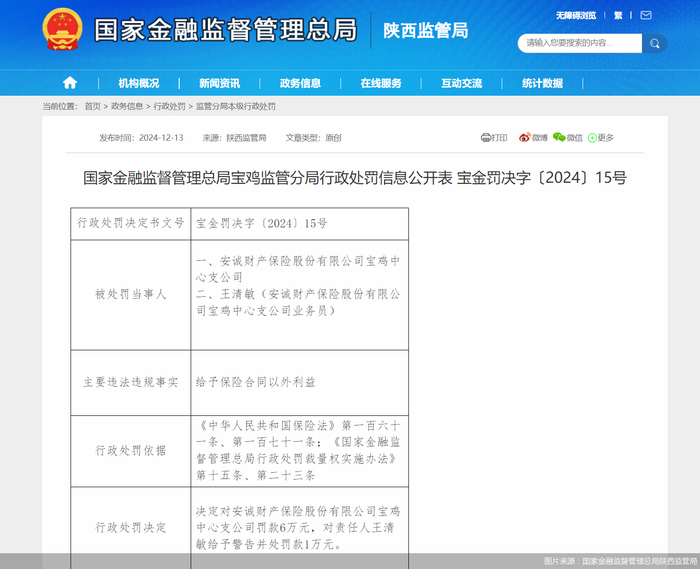Click the 国家金融监督管理总局 header title
700x569 pixels.
coord(225,30)
